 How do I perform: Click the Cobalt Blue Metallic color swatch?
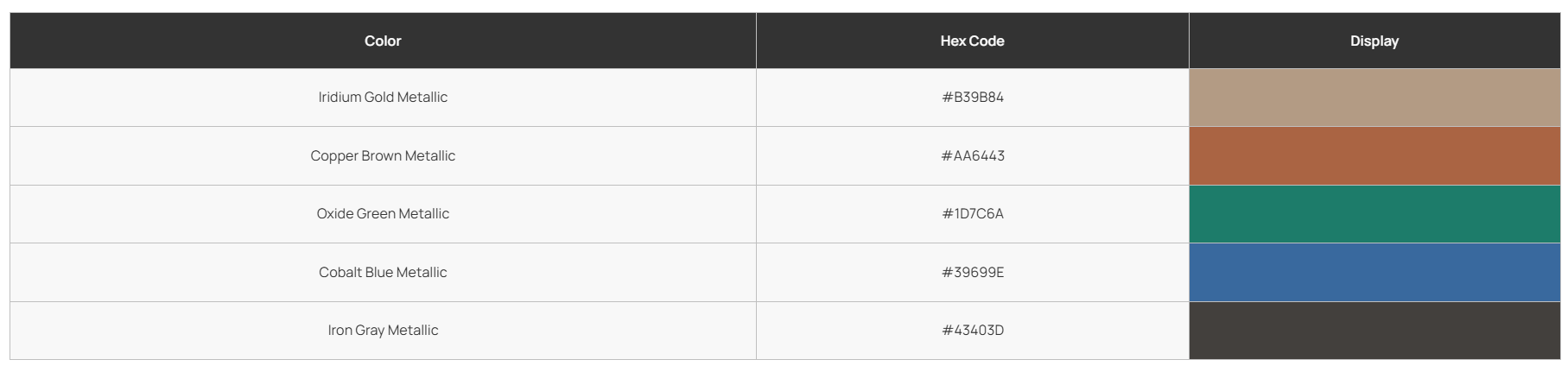pos(1374,273)
